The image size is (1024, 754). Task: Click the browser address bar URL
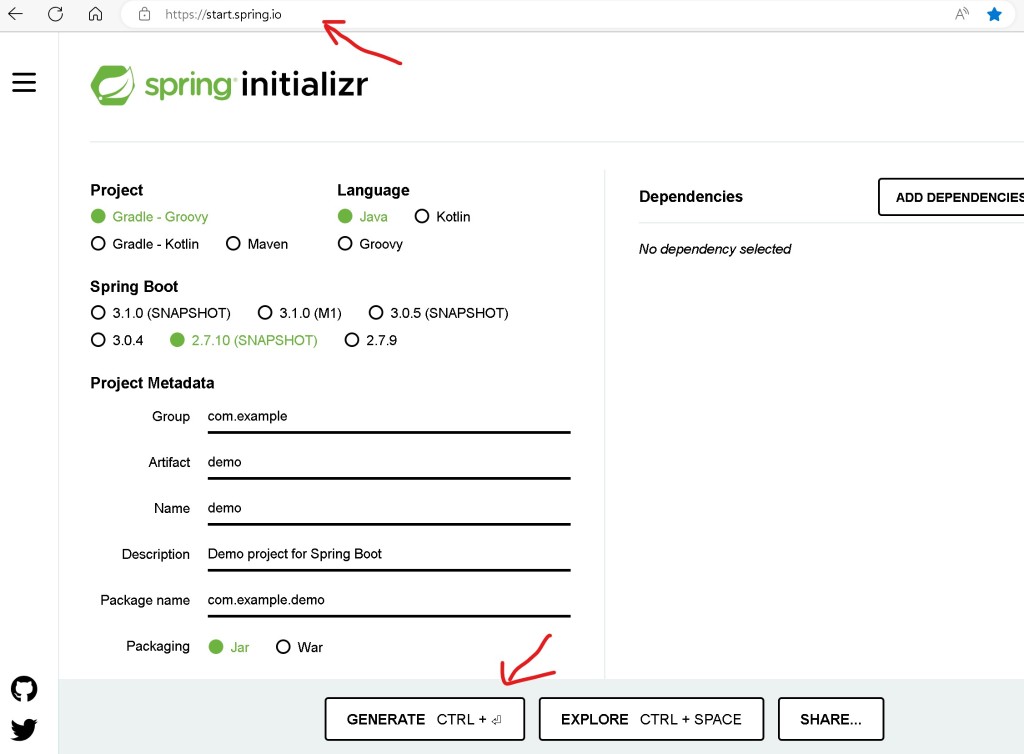[223, 14]
